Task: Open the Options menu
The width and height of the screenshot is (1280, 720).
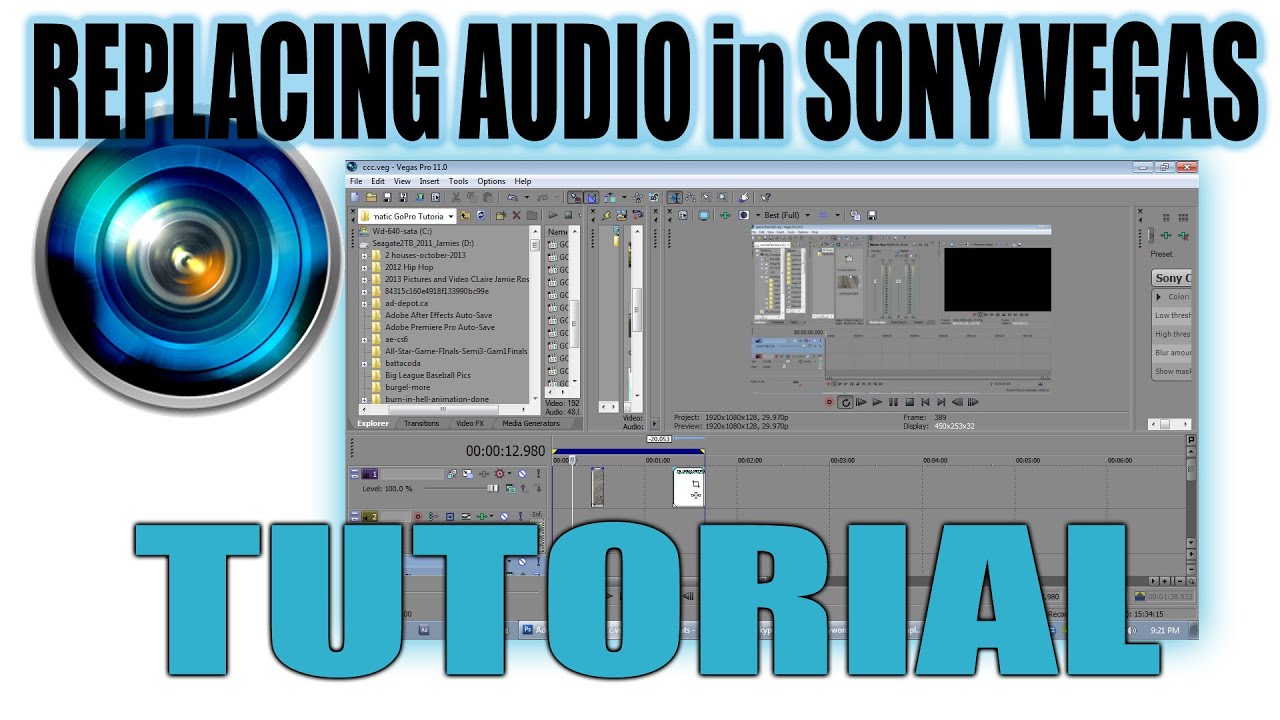Action: pyautogui.click(x=491, y=181)
